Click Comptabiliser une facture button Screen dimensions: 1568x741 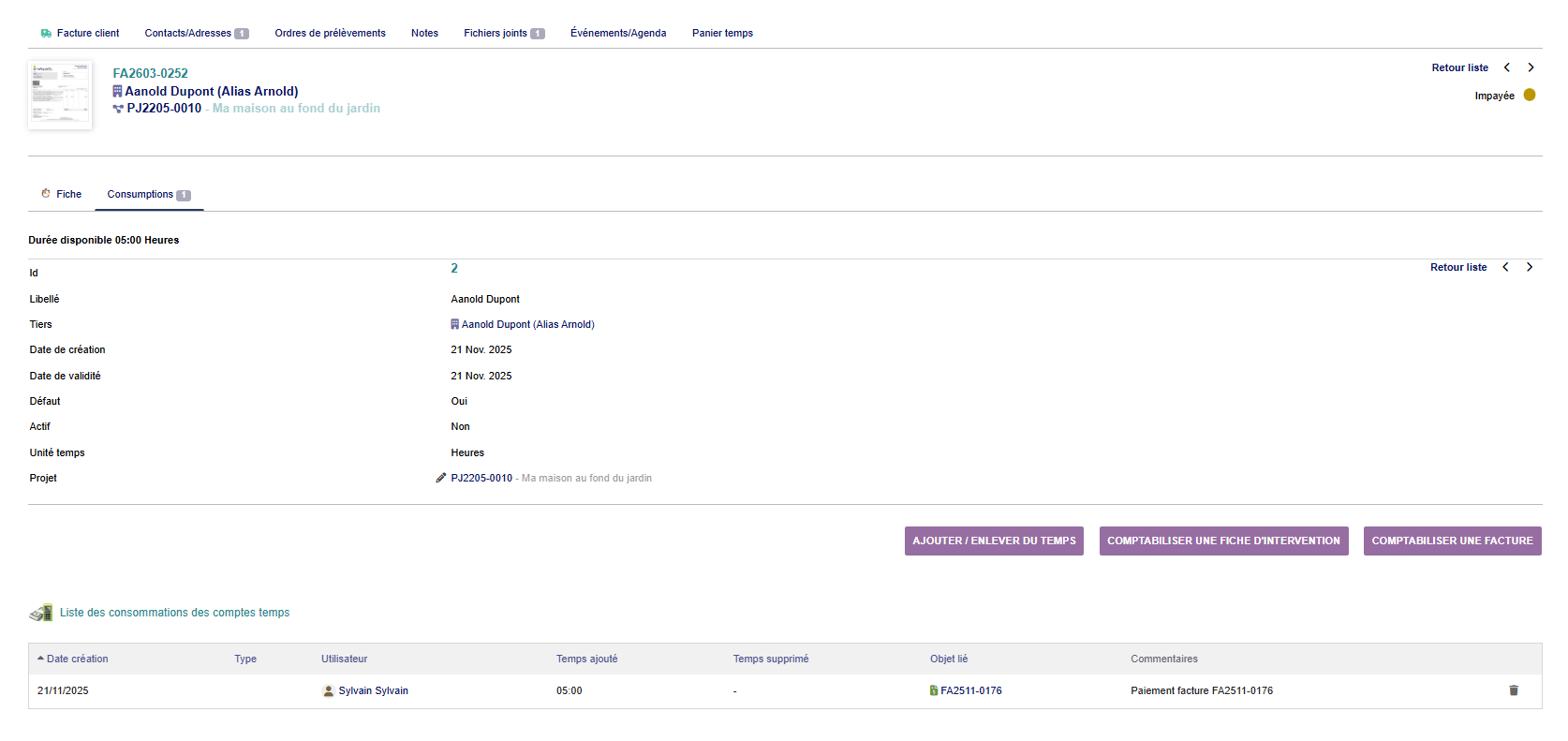pos(1452,541)
